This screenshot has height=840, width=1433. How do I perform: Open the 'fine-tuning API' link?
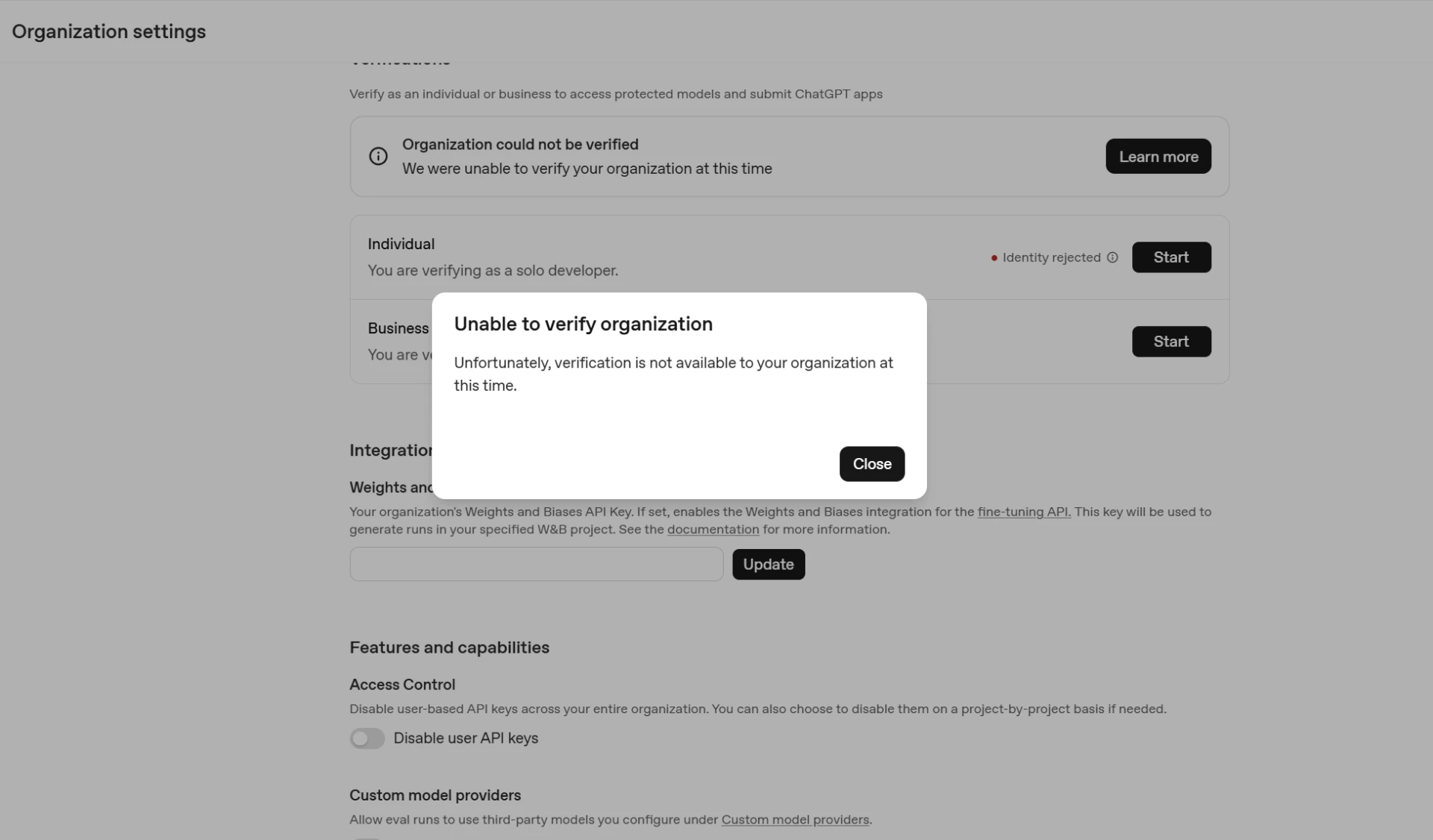click(x=1024, y=512)
